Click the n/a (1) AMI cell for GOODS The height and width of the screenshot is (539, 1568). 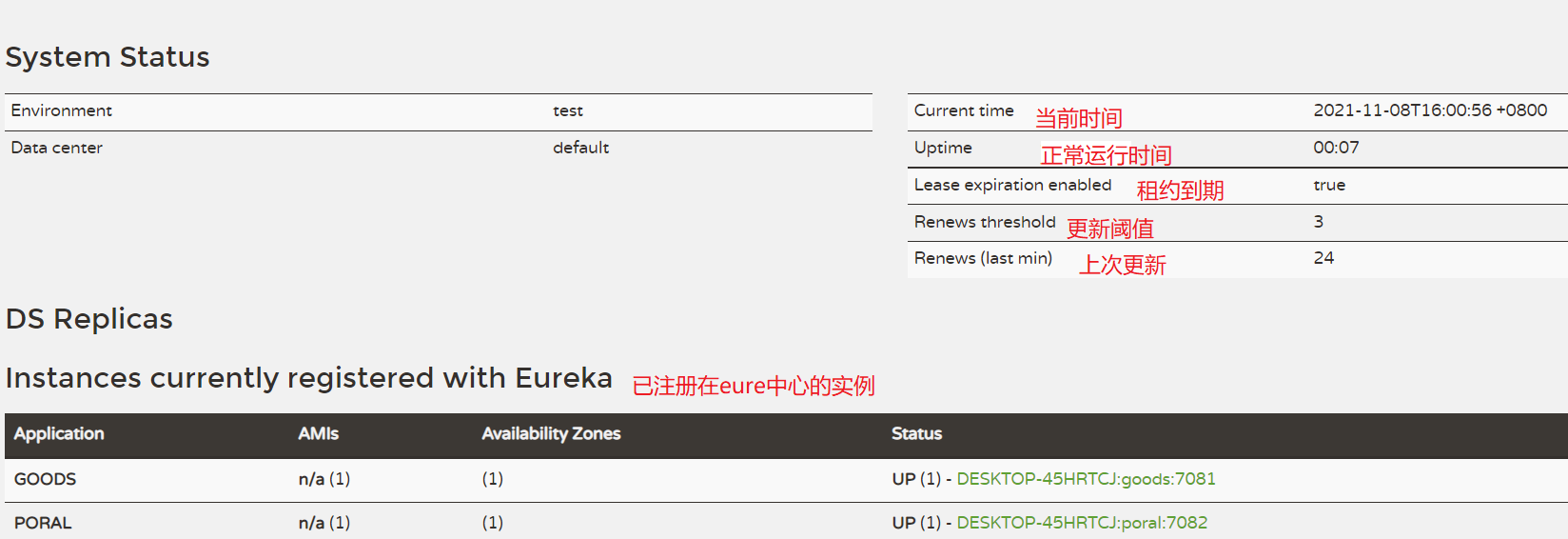324,479
